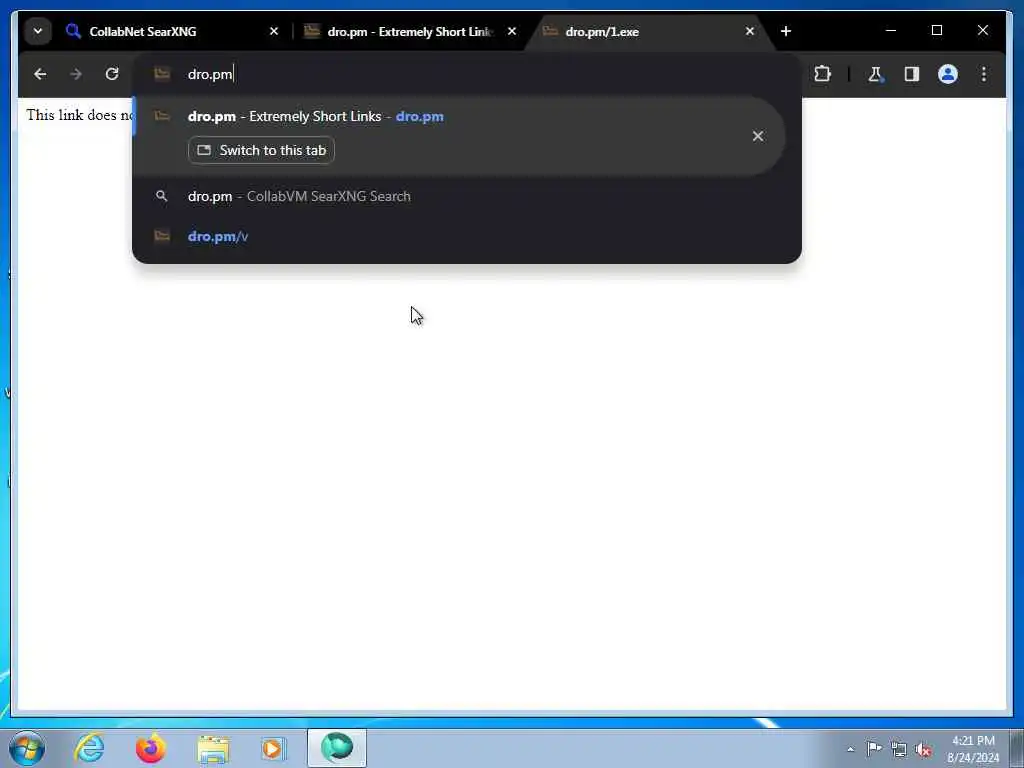
Task: Open Windows Media Player from taskbar
Action: click(x=273, y=748)
